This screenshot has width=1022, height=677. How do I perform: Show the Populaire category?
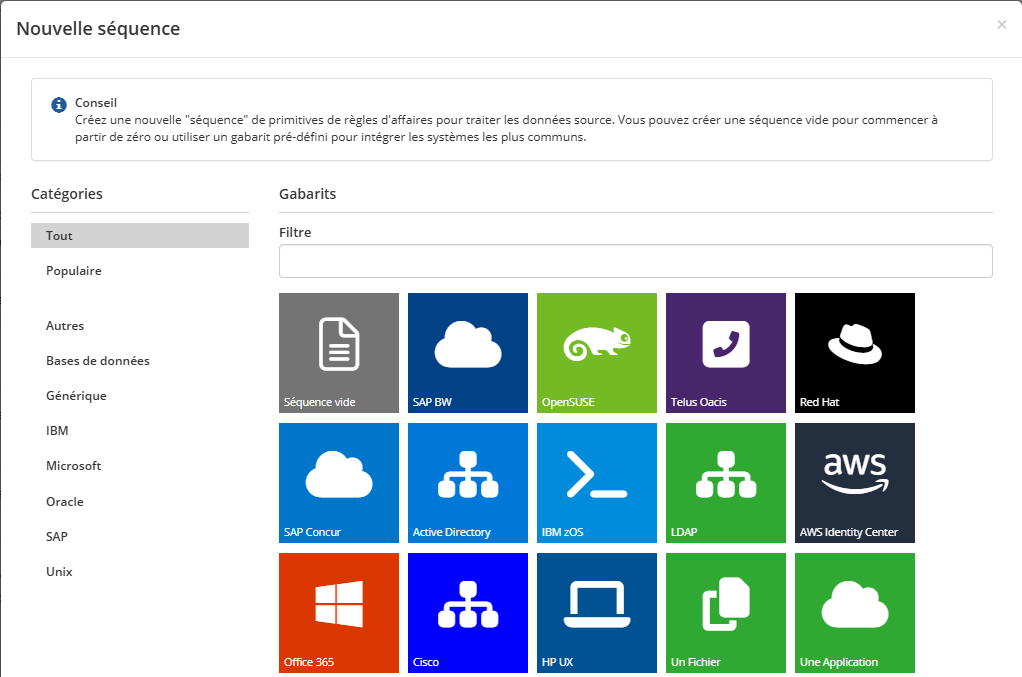coord(74,271)
